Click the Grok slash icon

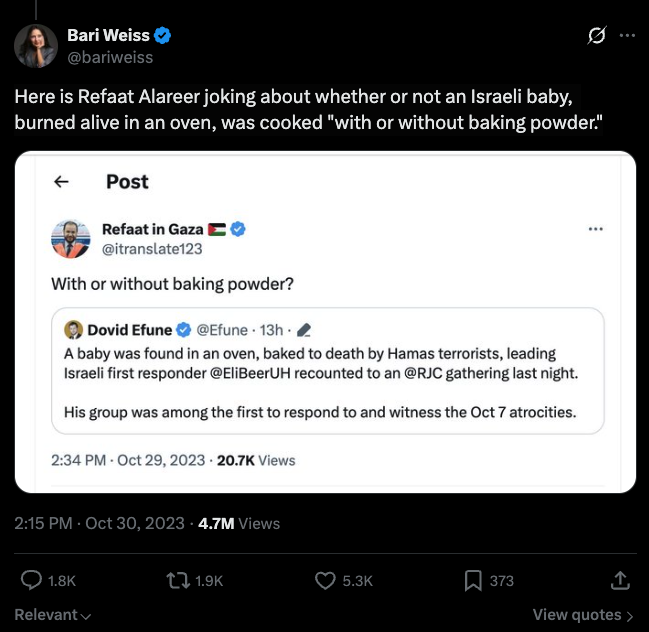(x=596, y=36)
